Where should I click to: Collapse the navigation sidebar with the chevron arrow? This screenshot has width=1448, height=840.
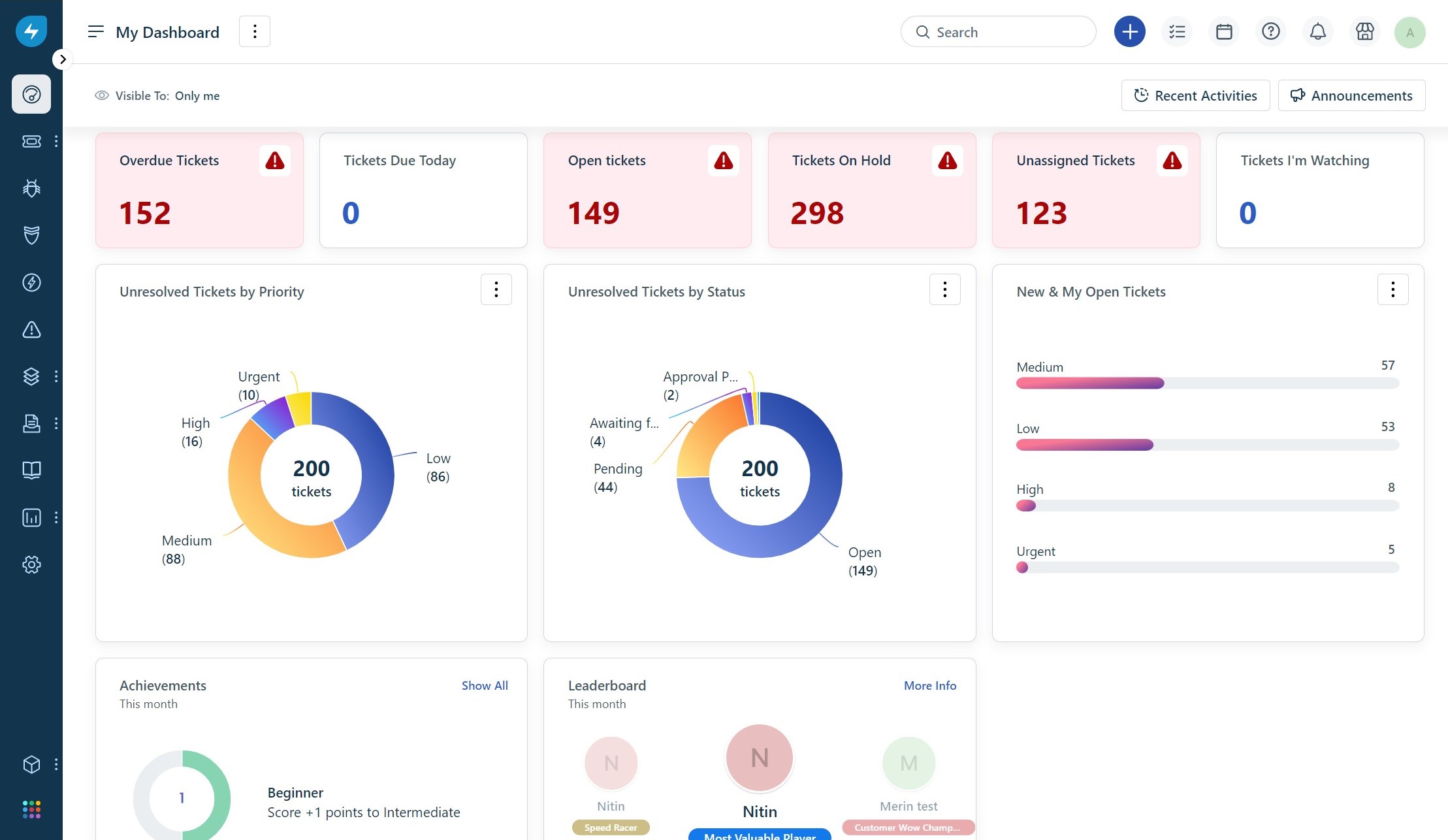tap(63, 59)
